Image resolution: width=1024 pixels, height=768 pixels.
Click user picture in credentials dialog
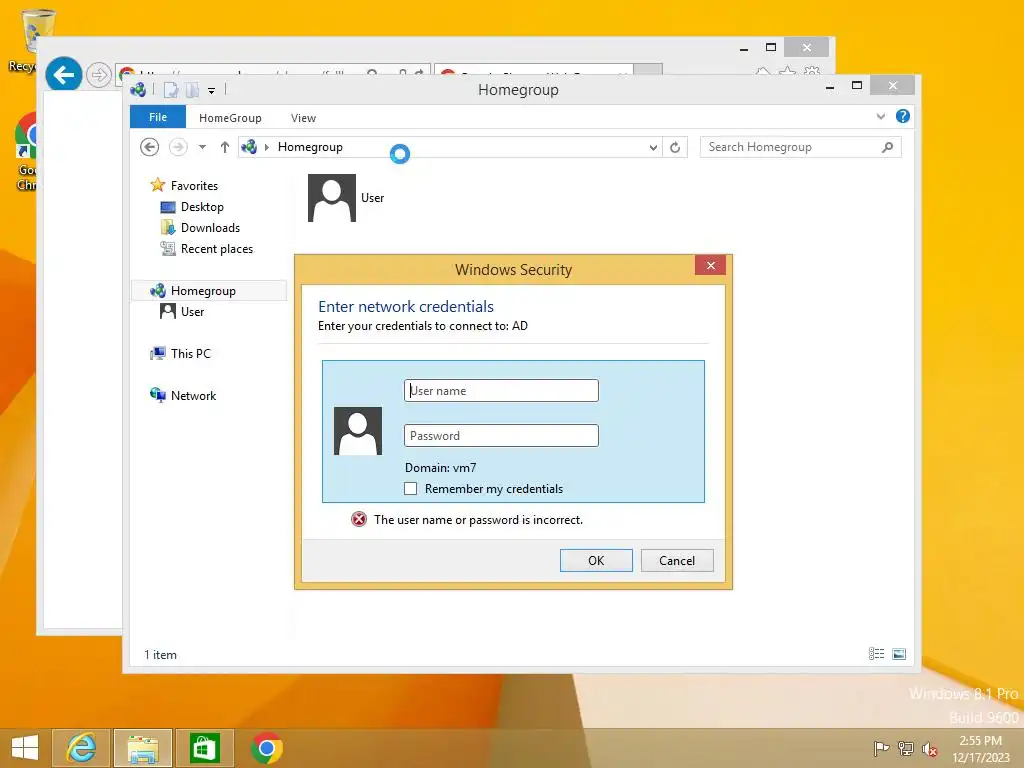pyautogui.click(x=358, y=431)
